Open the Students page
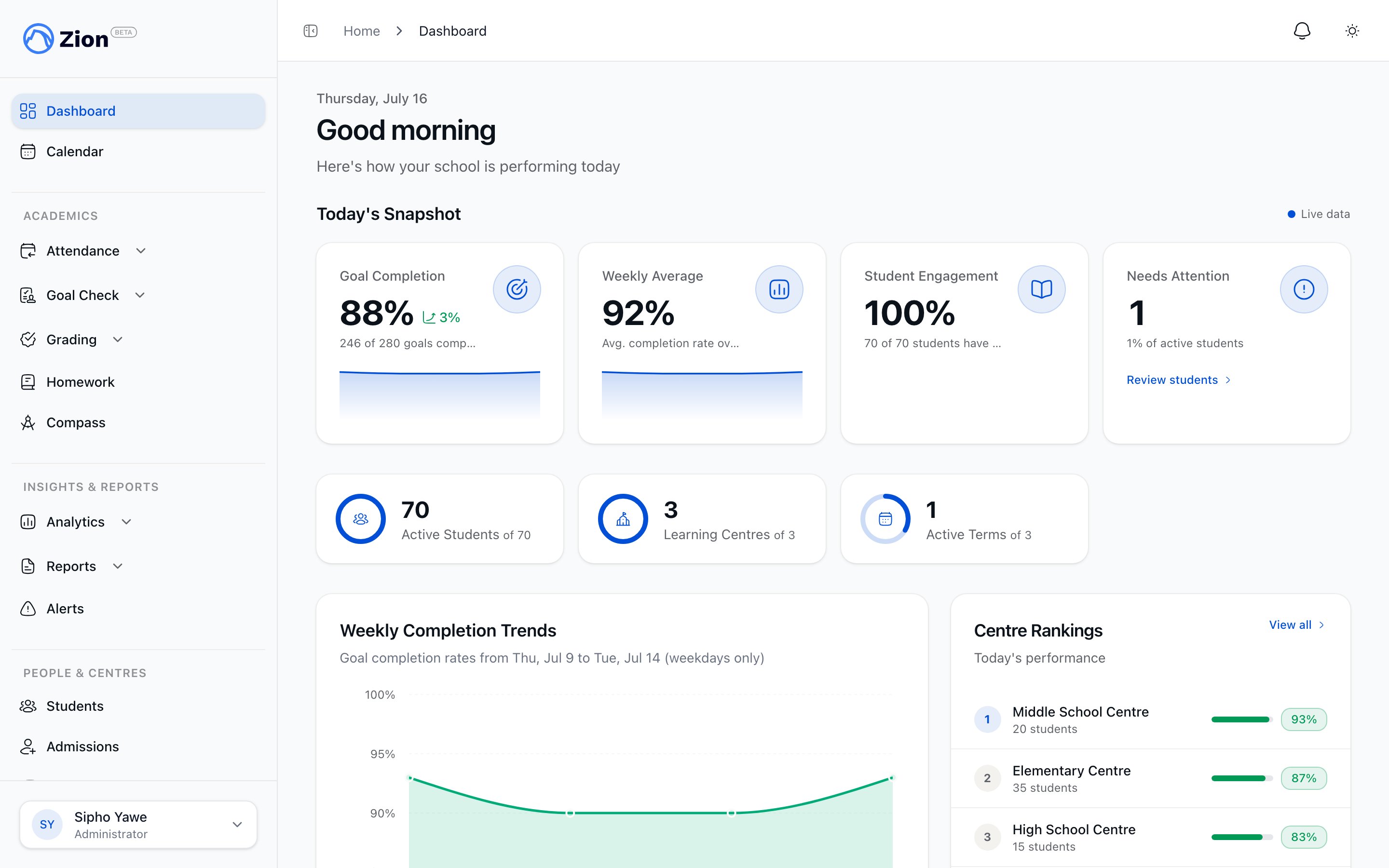 click(x=138, y=706)
